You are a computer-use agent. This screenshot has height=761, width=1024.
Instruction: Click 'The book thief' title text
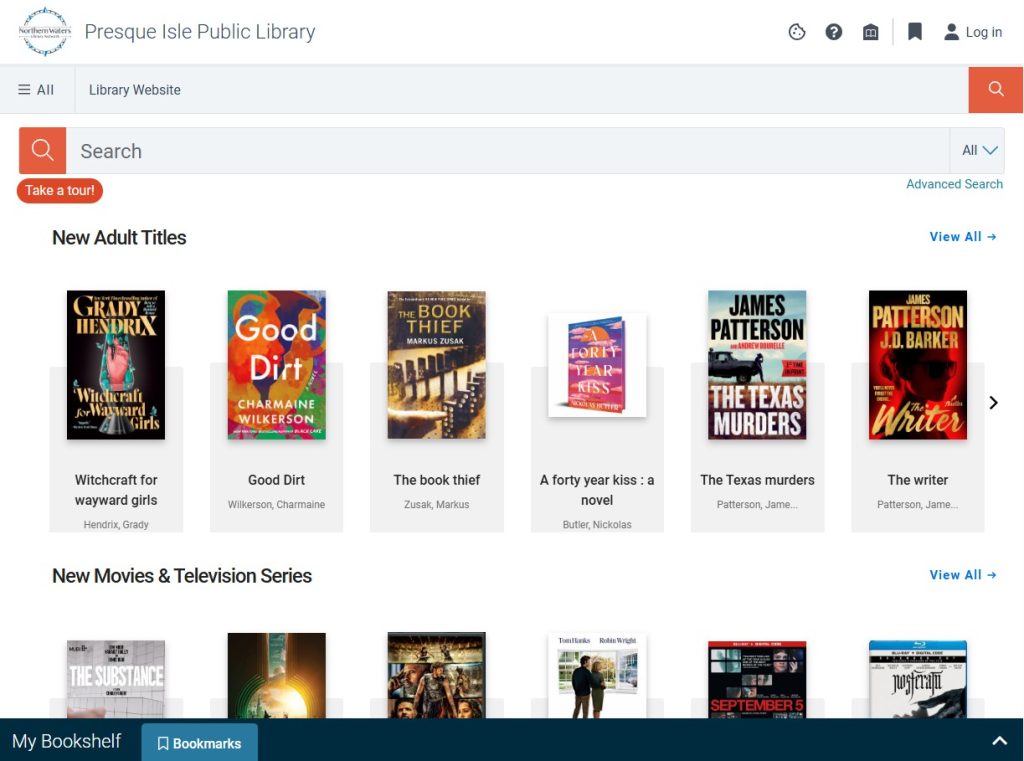(437, 480)
